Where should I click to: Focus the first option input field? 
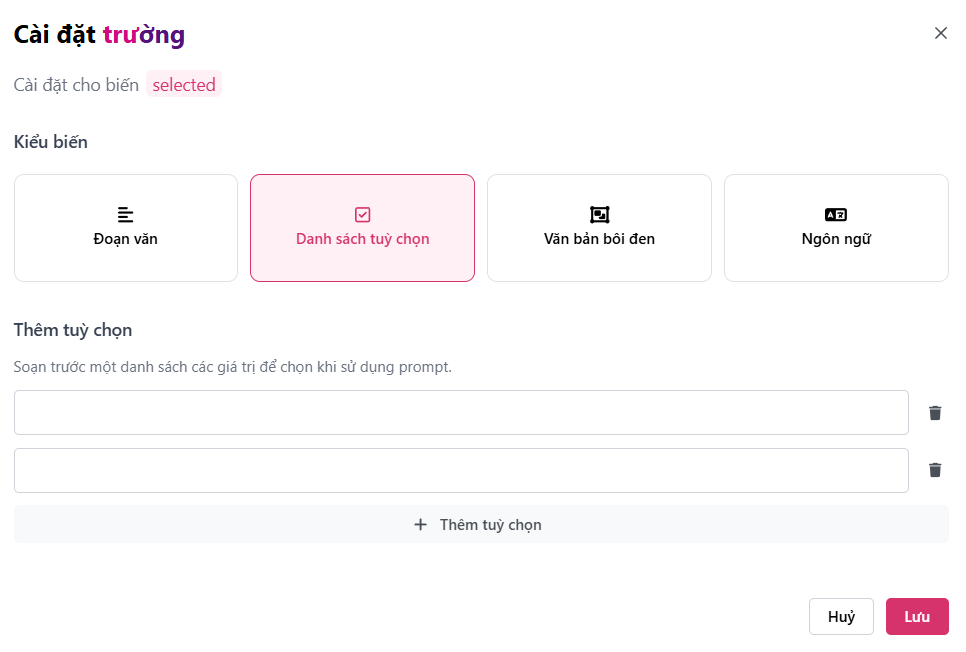click(461, 413)
